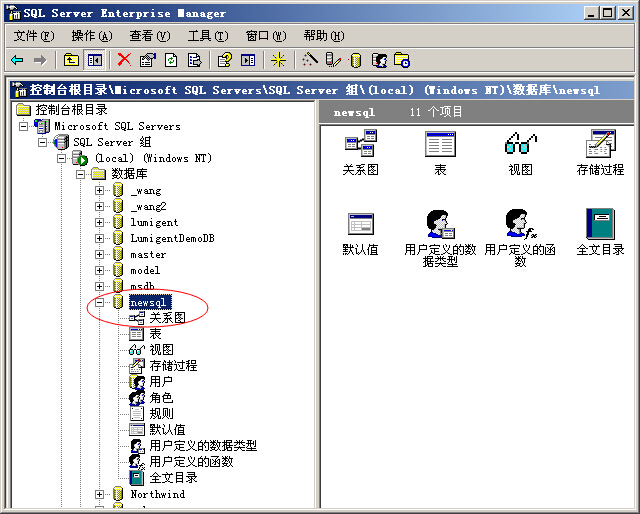Collapse the newsql database node
The height and width of the screenshot is (514, 640).
(100, 302)
